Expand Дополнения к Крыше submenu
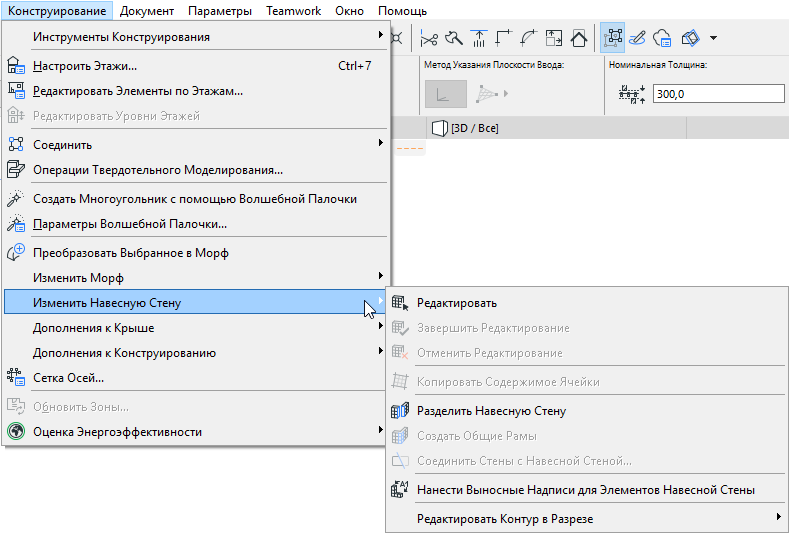 coord(195,328)
